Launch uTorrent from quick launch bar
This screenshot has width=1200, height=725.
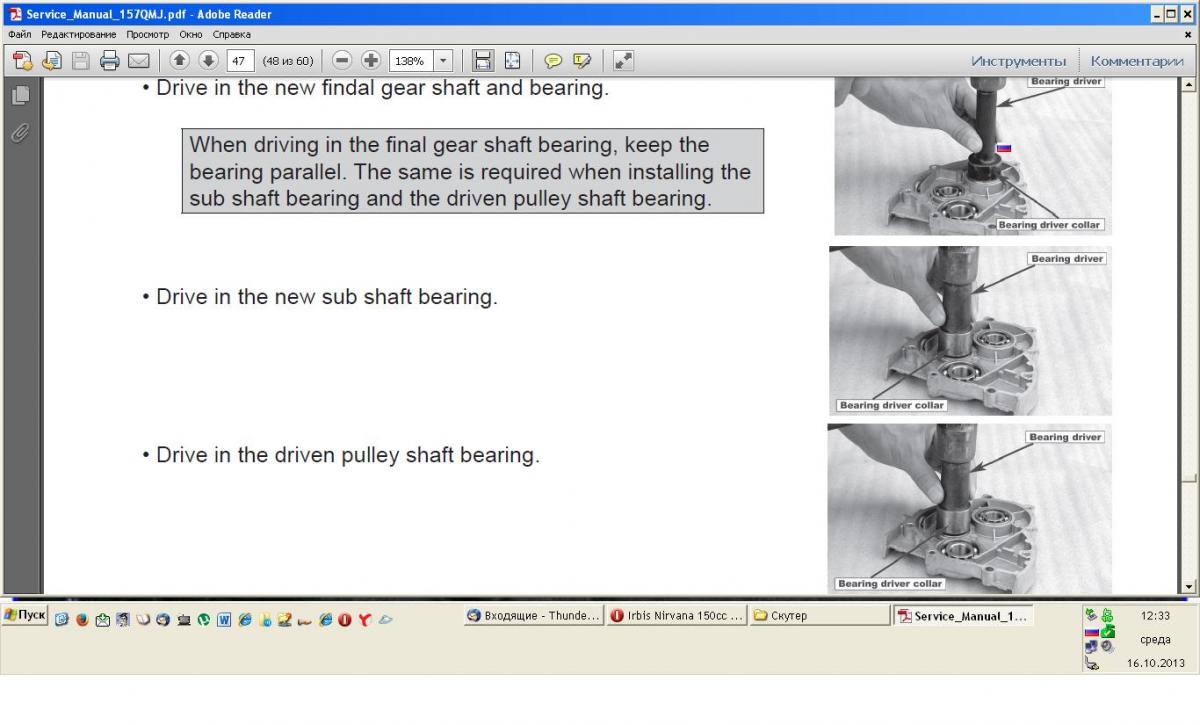(204, 620)
